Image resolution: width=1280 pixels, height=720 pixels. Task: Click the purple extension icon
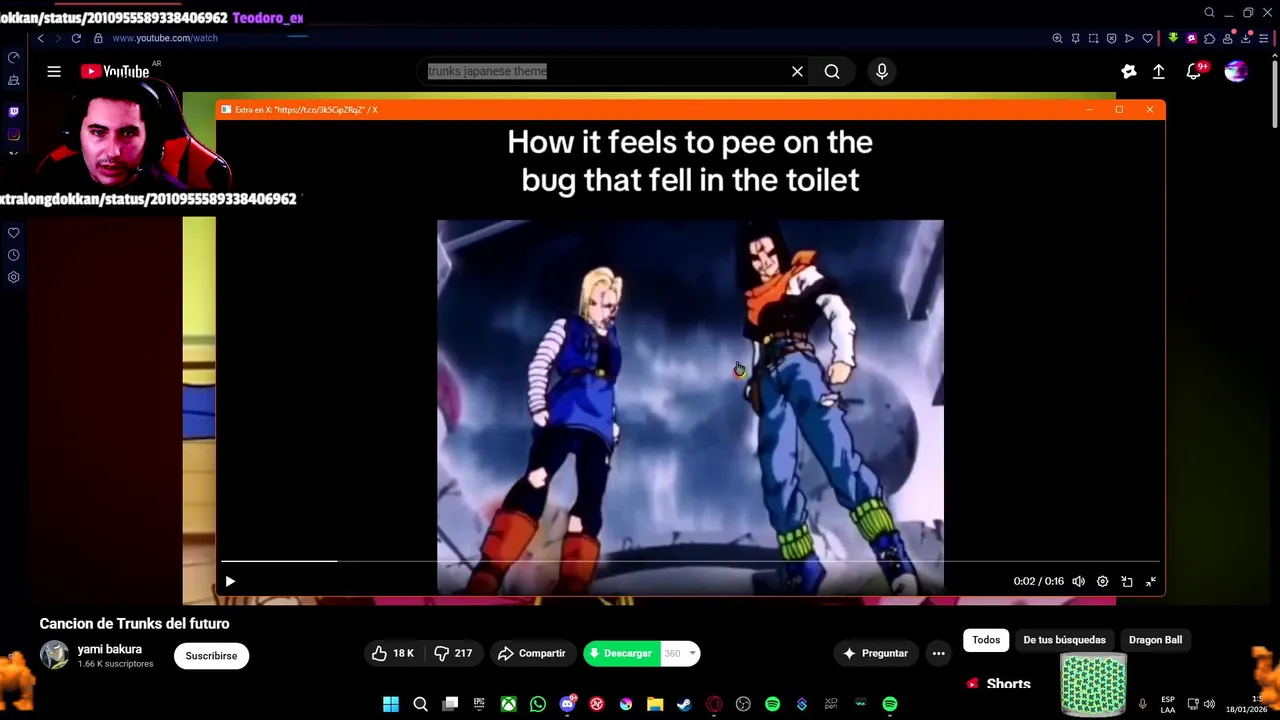(x=1191, y=38)
